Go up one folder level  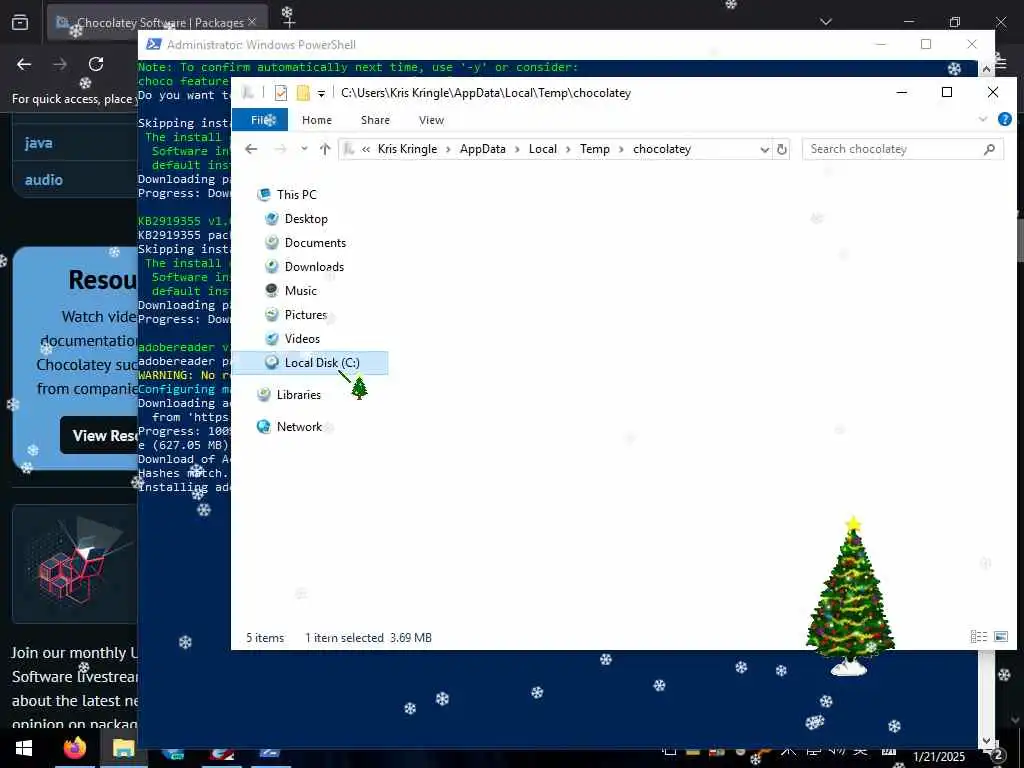(325, 149)
